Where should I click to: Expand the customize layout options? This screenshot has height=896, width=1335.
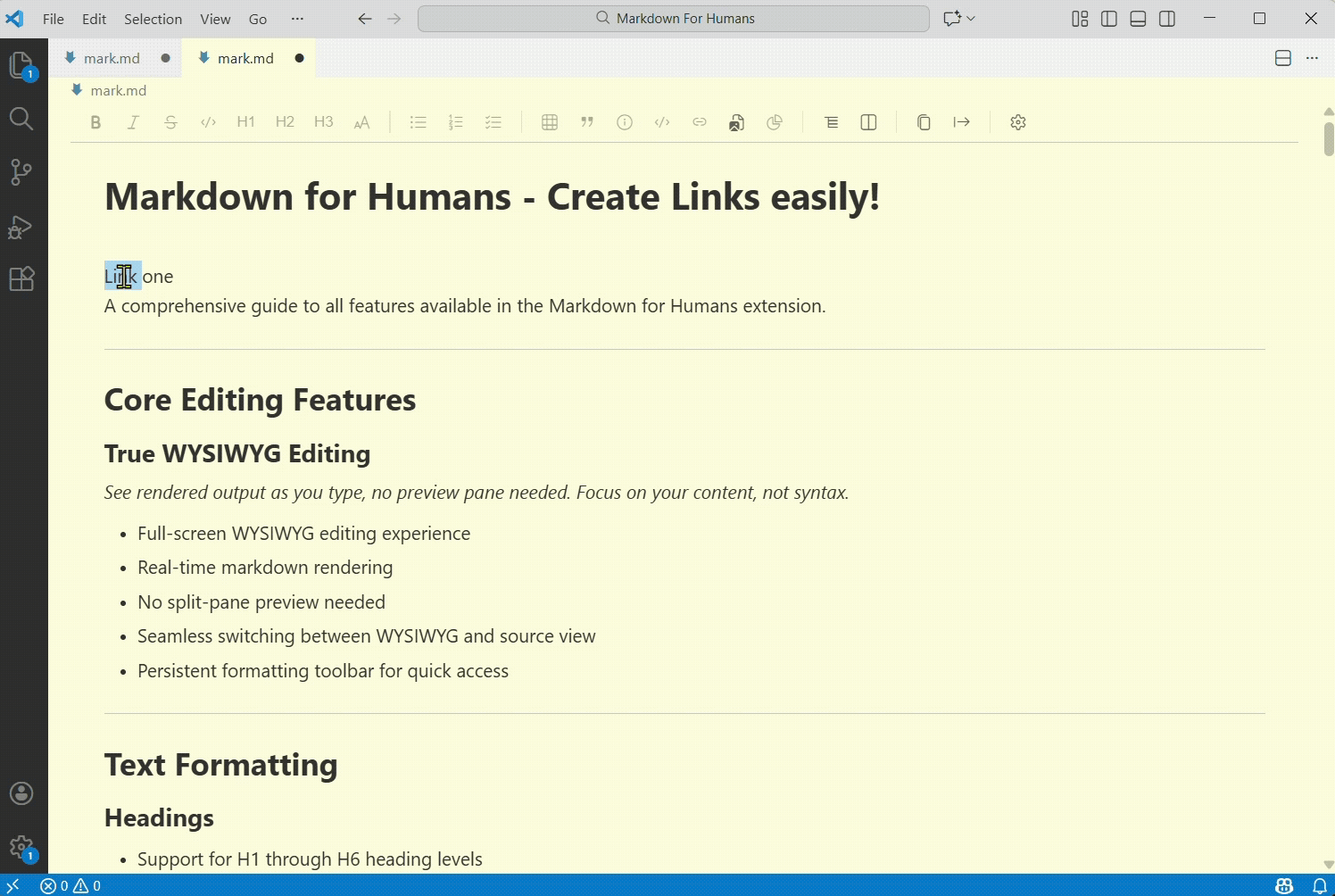tap(1078, 18)
